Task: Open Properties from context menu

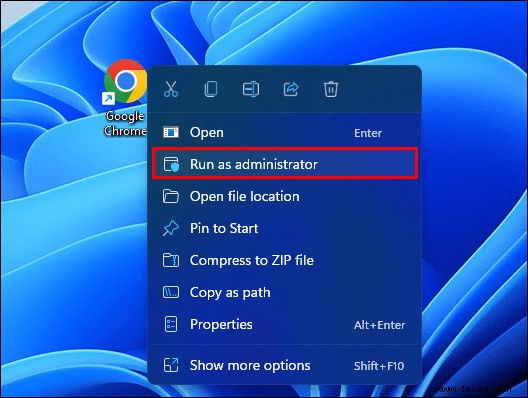Action: 285,324
